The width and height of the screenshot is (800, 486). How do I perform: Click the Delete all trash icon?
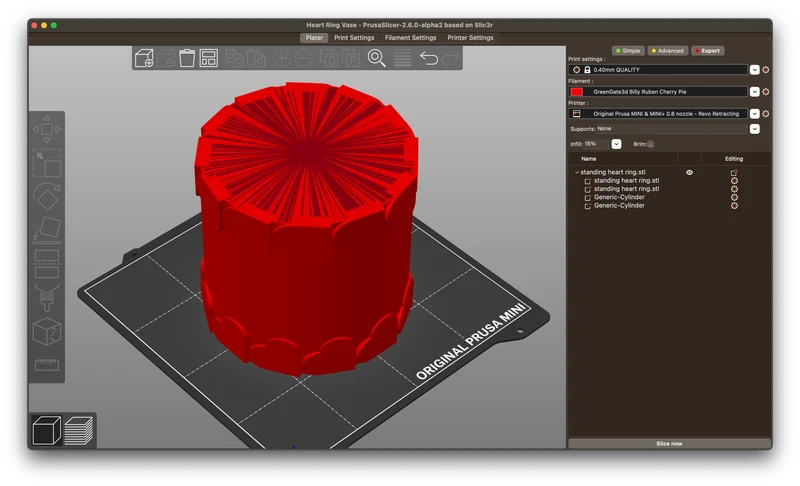tap(187, 58)
